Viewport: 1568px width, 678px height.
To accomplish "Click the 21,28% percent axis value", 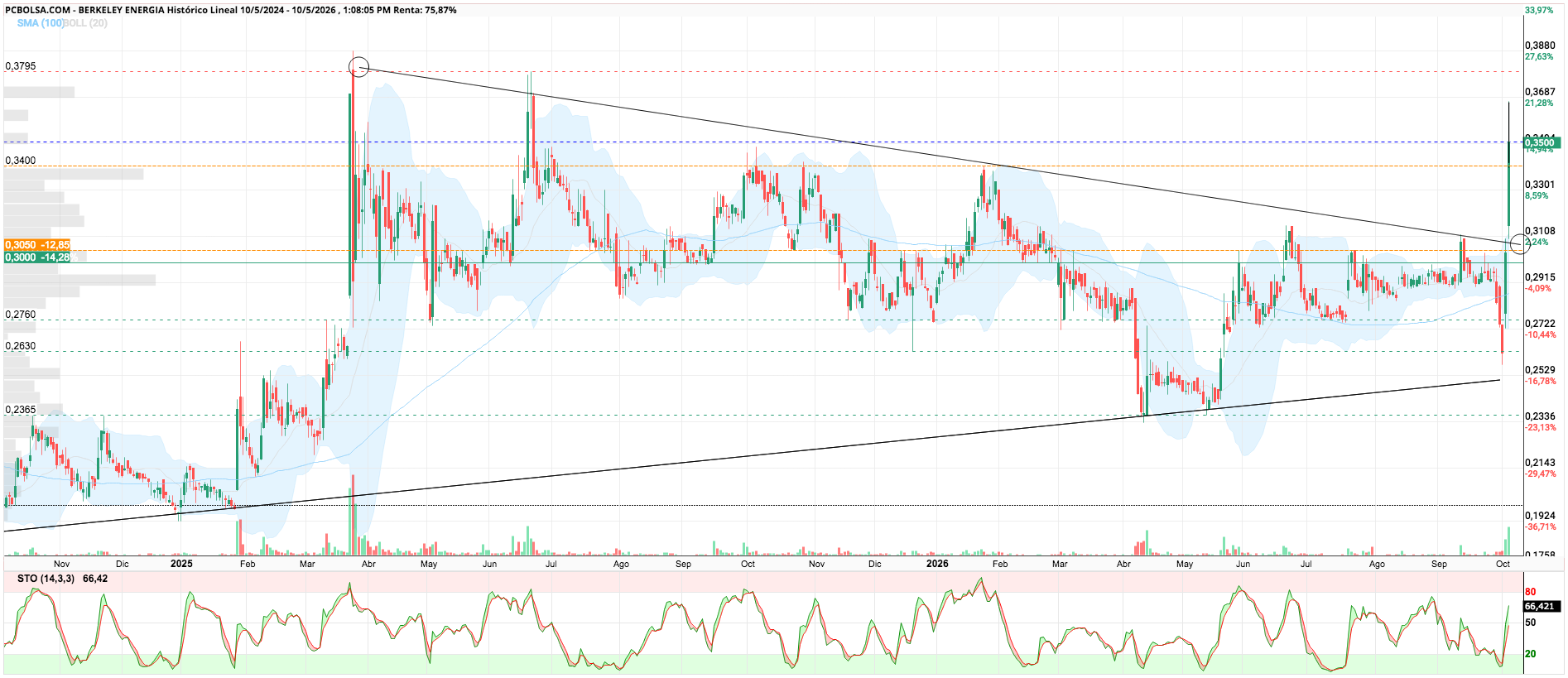I will (x=1539, y=103).
